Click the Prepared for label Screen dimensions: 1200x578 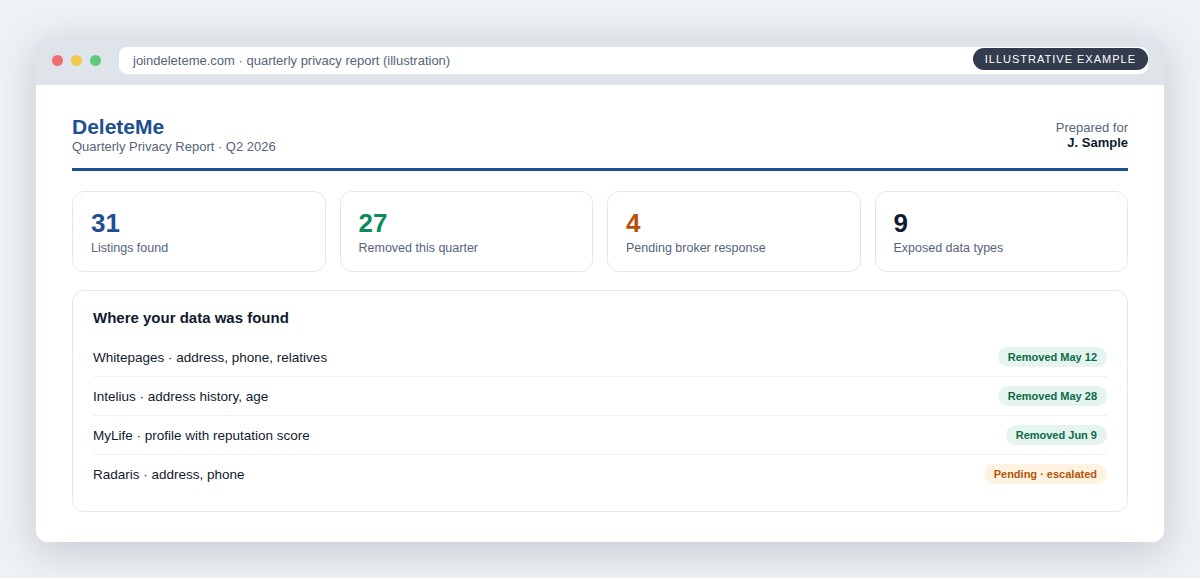(x=1092, y=128)
